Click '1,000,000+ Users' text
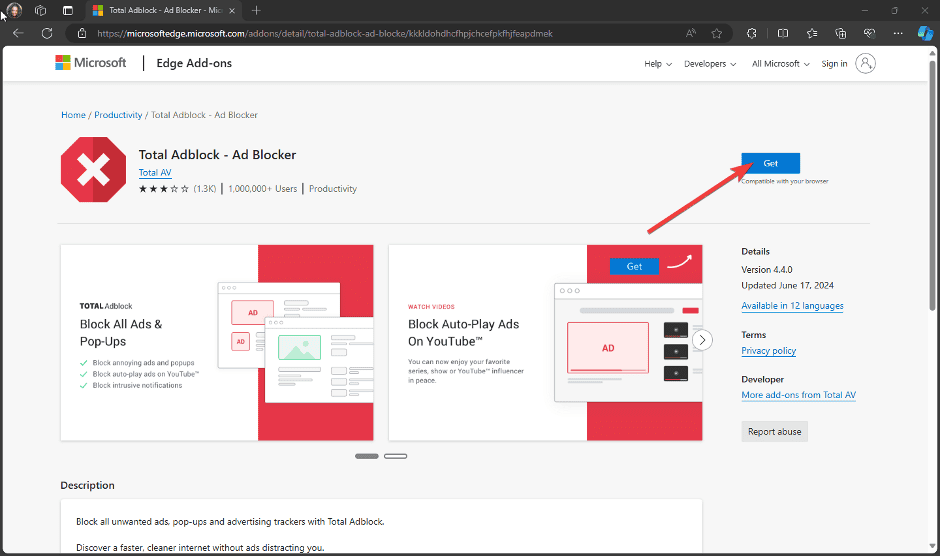This screenshot has height=556, width=940. coord(263,189)
